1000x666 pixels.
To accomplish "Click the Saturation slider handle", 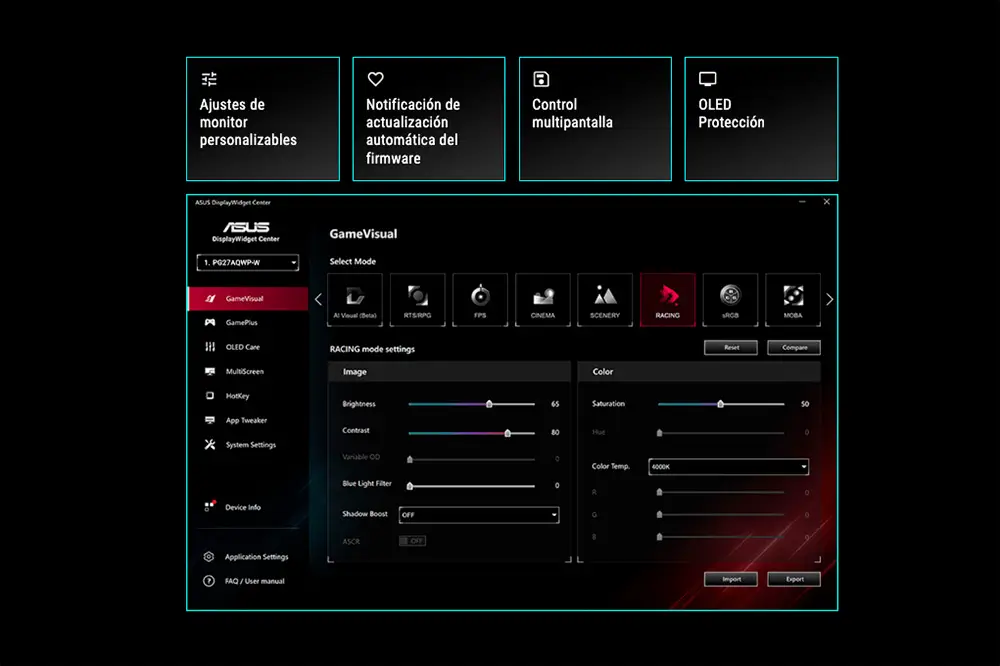I will pos(721,404).
